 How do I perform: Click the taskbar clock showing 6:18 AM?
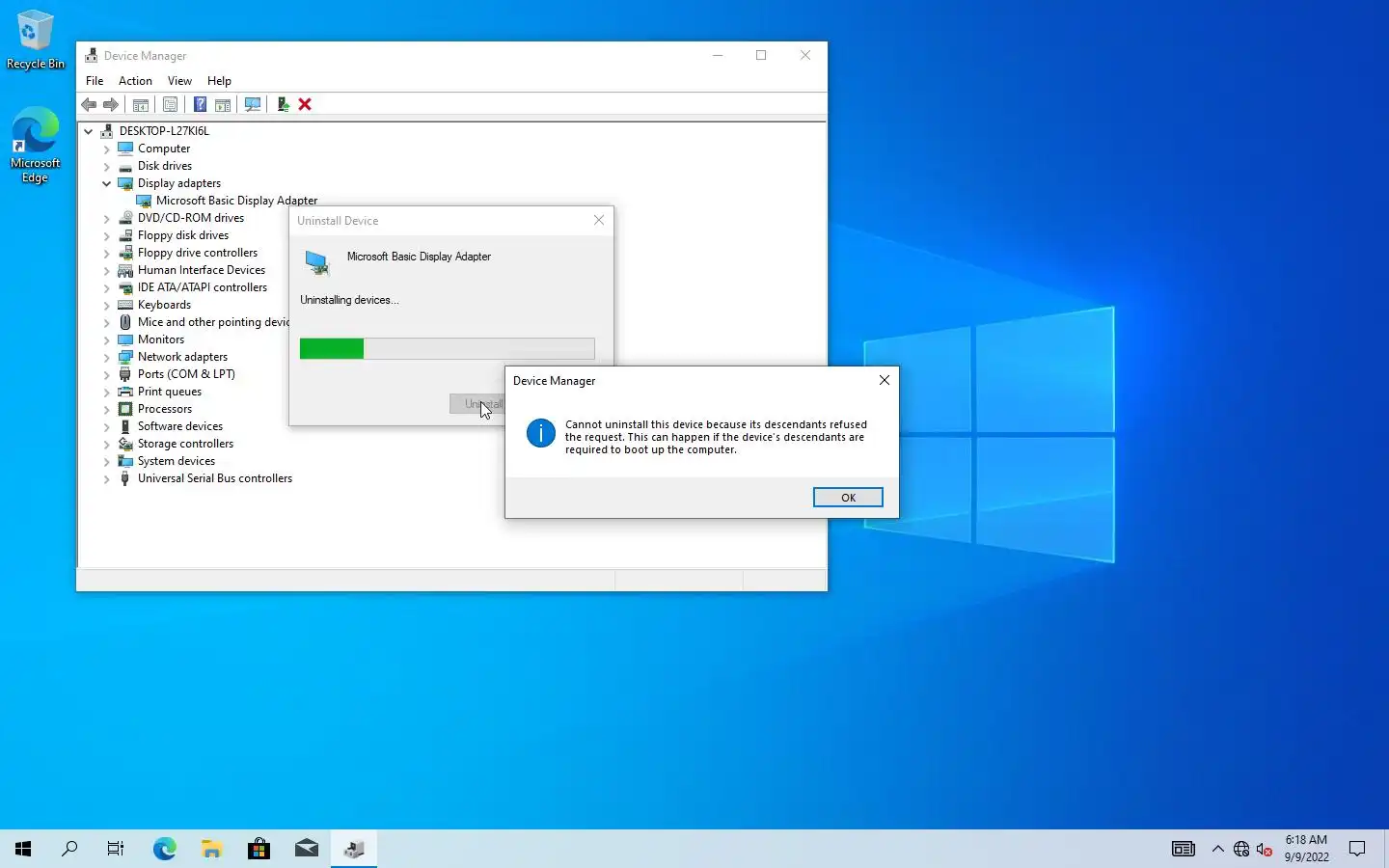pyautogui.click(x=1307, y=849)
